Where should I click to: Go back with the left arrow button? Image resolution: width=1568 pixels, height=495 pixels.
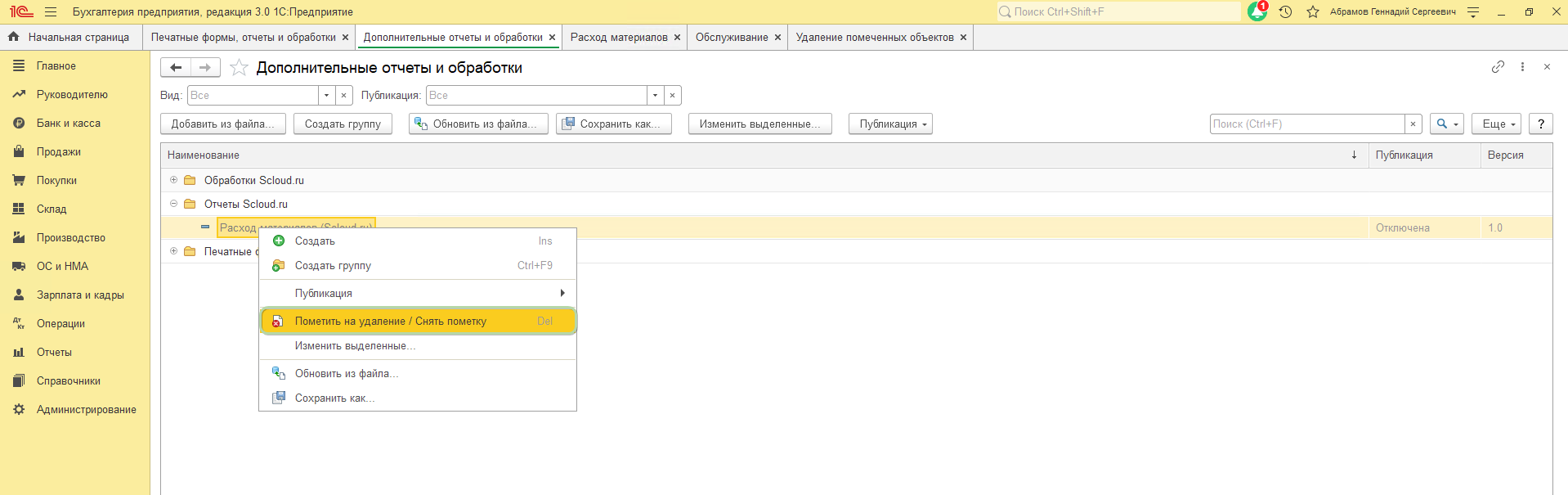click(x=176, y=67)
